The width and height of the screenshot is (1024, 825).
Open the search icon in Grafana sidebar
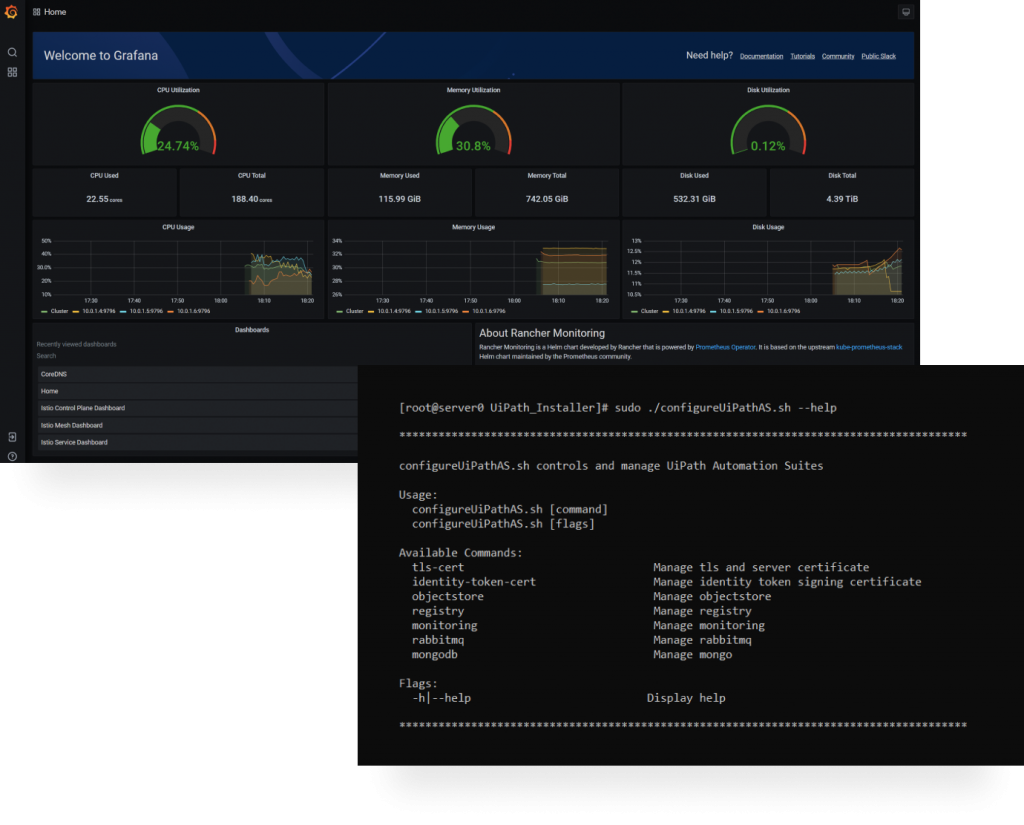click(12, 52)
